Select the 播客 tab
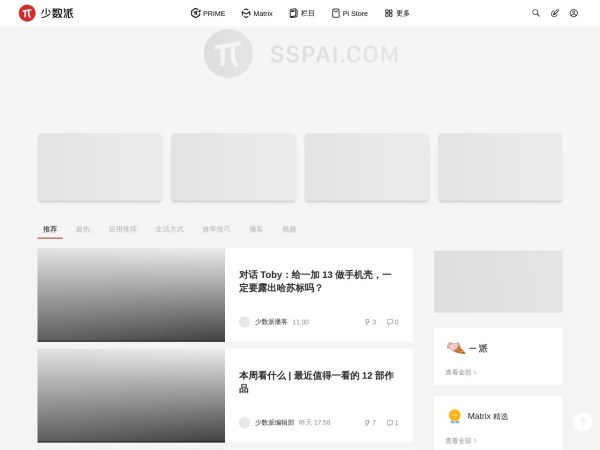The image size is (600, 450). tap(256, 229)
